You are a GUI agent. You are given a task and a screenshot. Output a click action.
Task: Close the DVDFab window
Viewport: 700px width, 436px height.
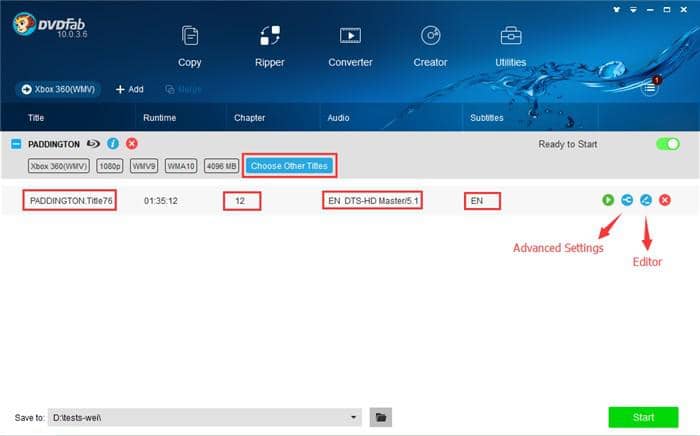point(683,9)
